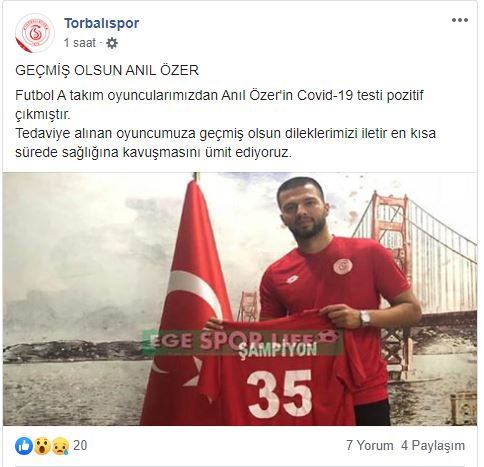Image resolution: width=484 pixels, height=467 pixels.
Task: Click the surprised Wow reaction emoji
Action: pos(42,446)
